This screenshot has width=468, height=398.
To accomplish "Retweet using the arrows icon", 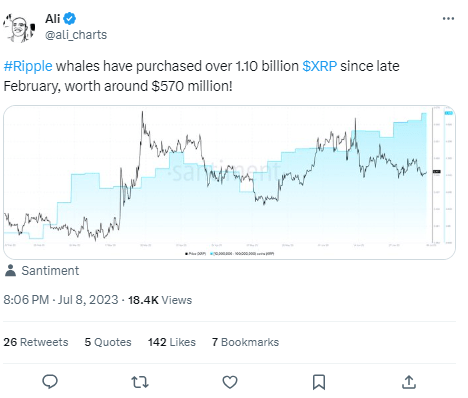I will (x=140, y=382).
